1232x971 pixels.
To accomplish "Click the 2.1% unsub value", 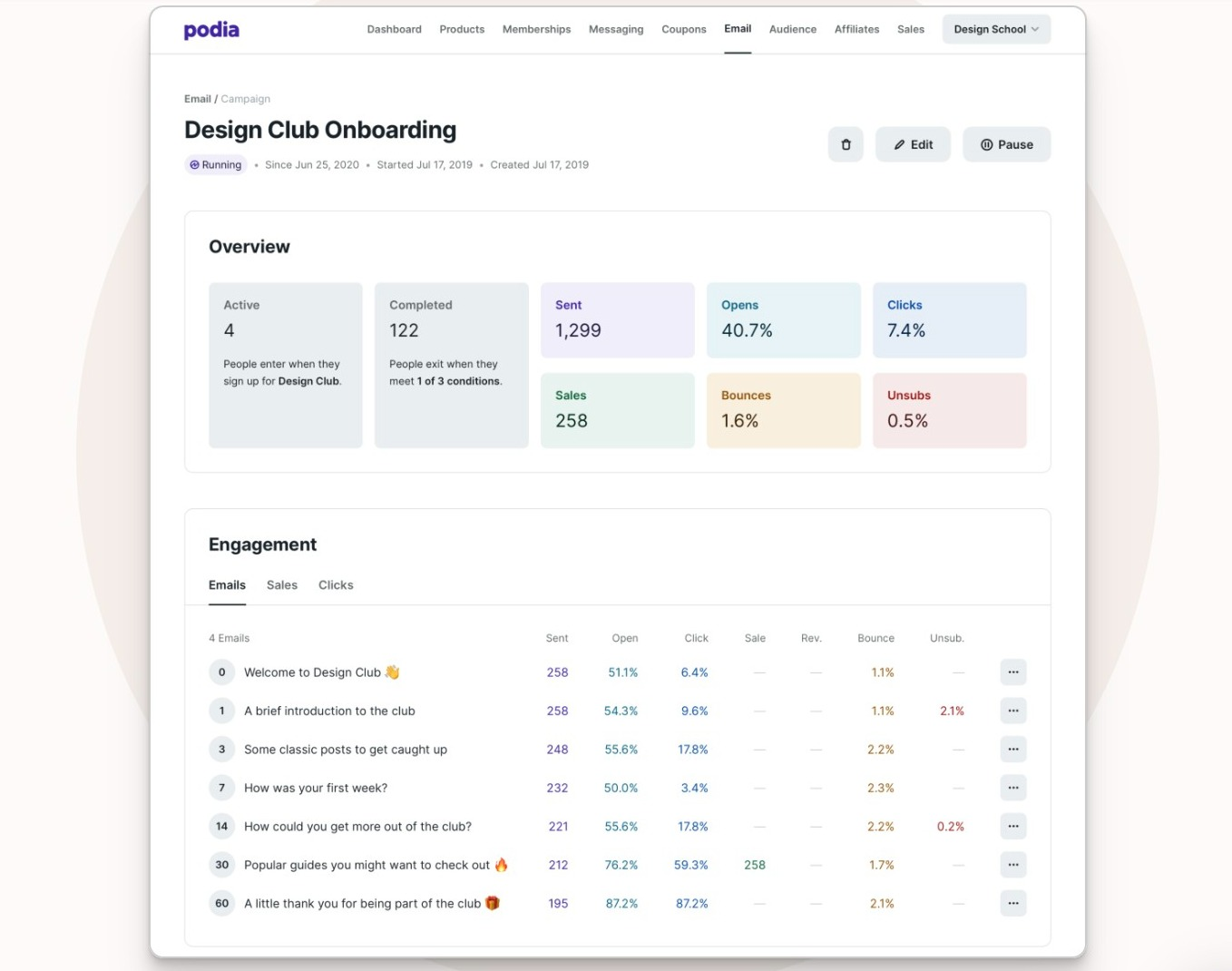I will pyautogui.click(x=952, y=711).
